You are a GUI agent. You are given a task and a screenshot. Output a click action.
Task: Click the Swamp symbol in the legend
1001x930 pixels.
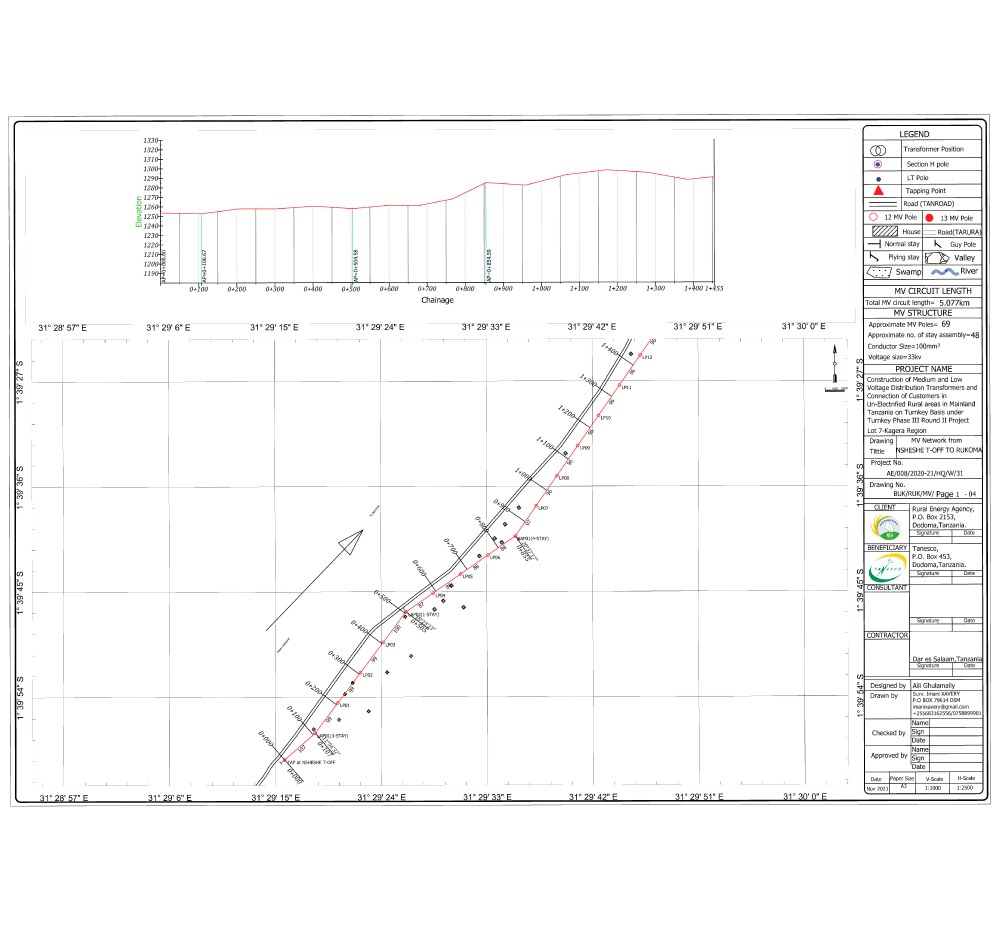point(879,271)
